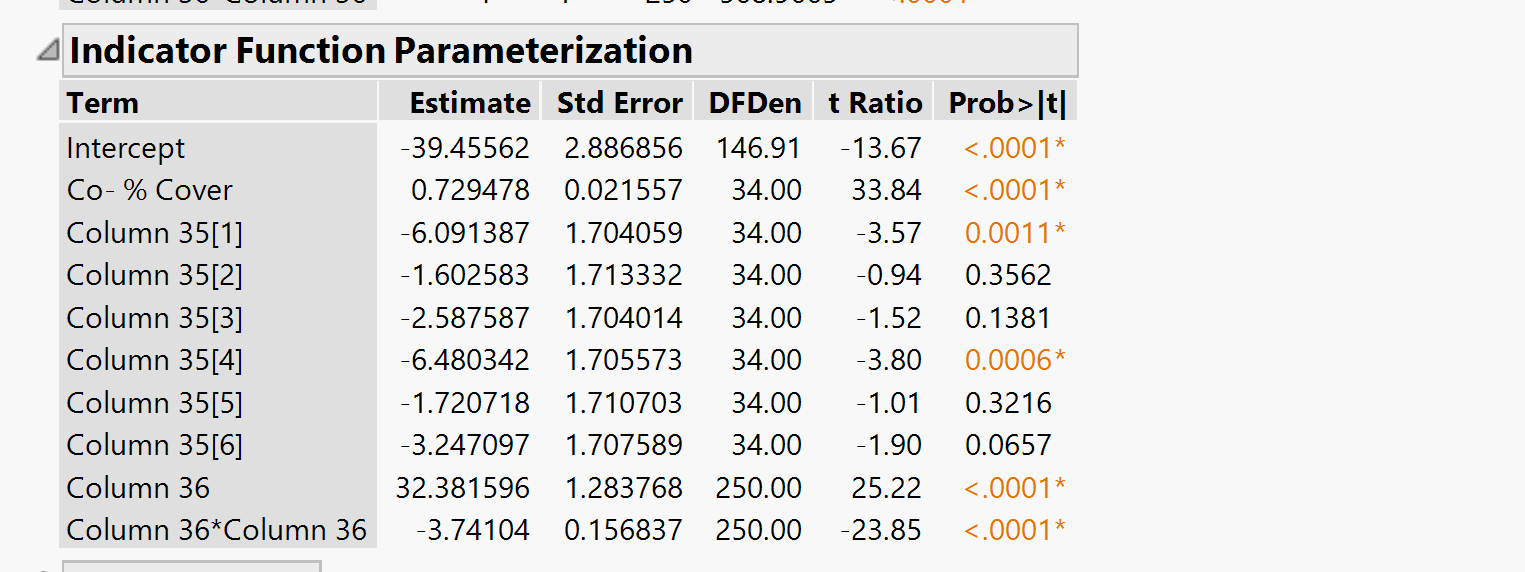The height and width of the screenshot is (572, 1525).
Task: Click the Co- % Cover term
Action: pos(149,190)
